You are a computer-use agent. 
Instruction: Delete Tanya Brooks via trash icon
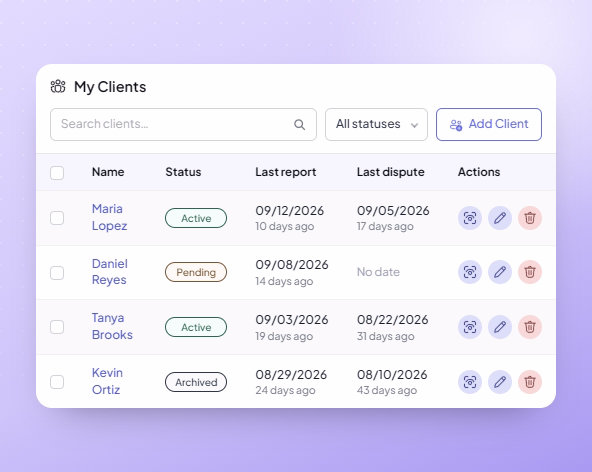point(530,327)
